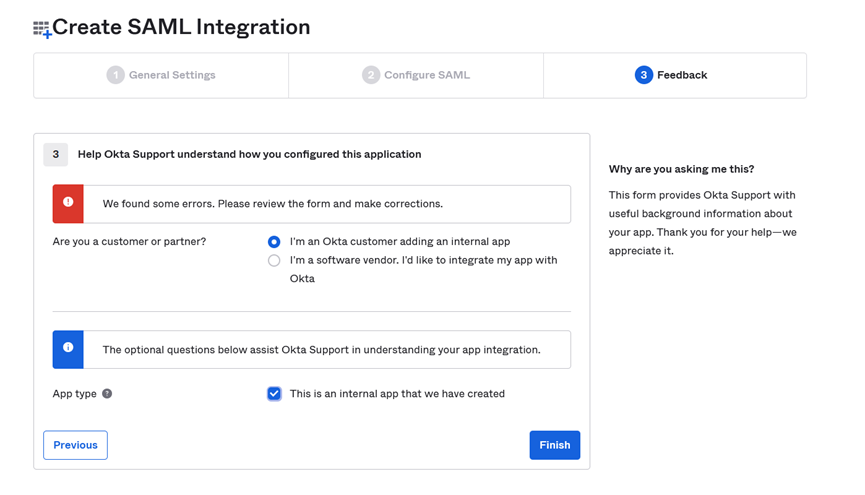Click 'This is an internal app' label
This screenshot has width=865, height=495.
(397, 393)
